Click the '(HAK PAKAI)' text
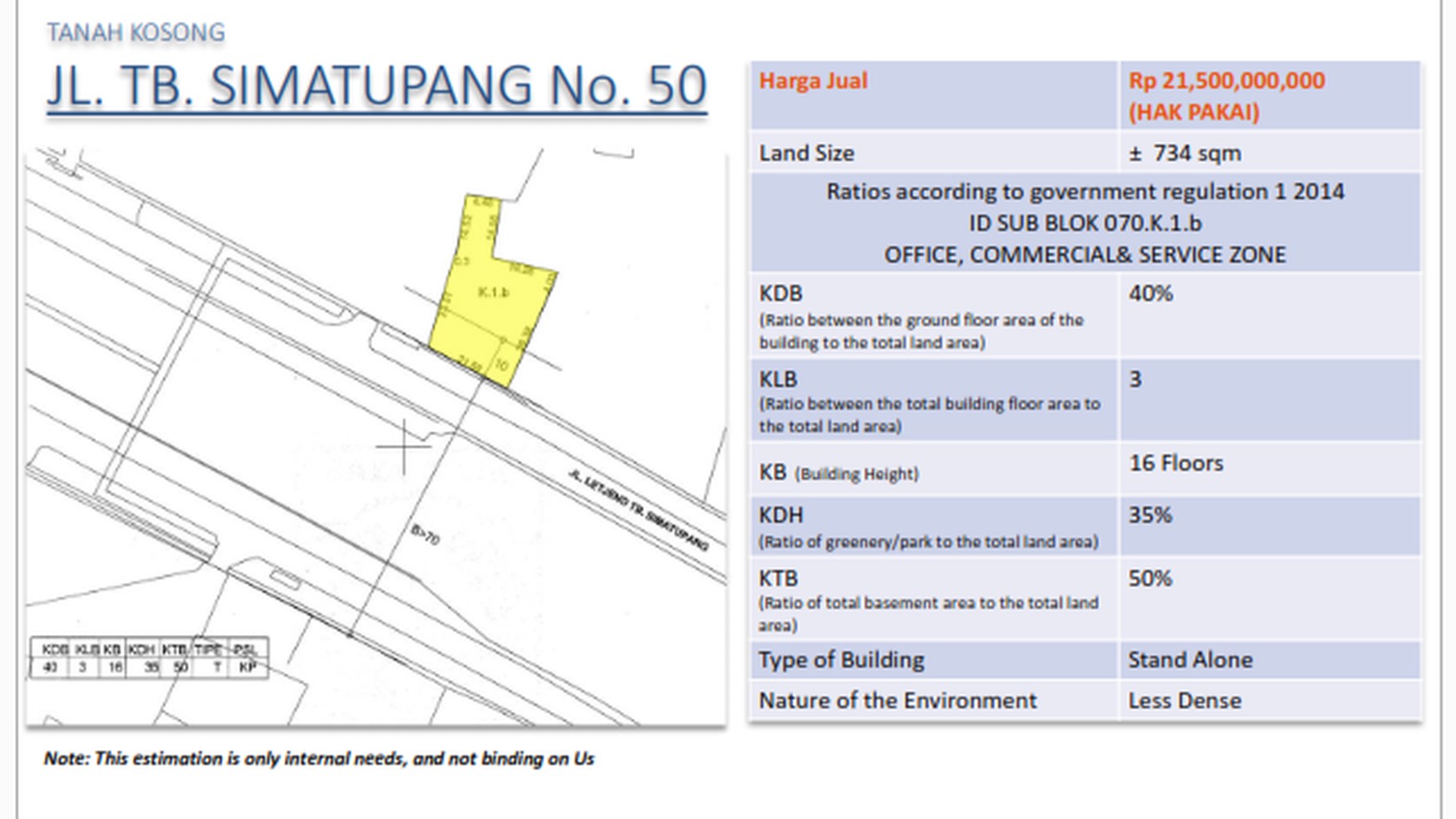This screenshot has height=819, width=1456. click(1193, 112)
